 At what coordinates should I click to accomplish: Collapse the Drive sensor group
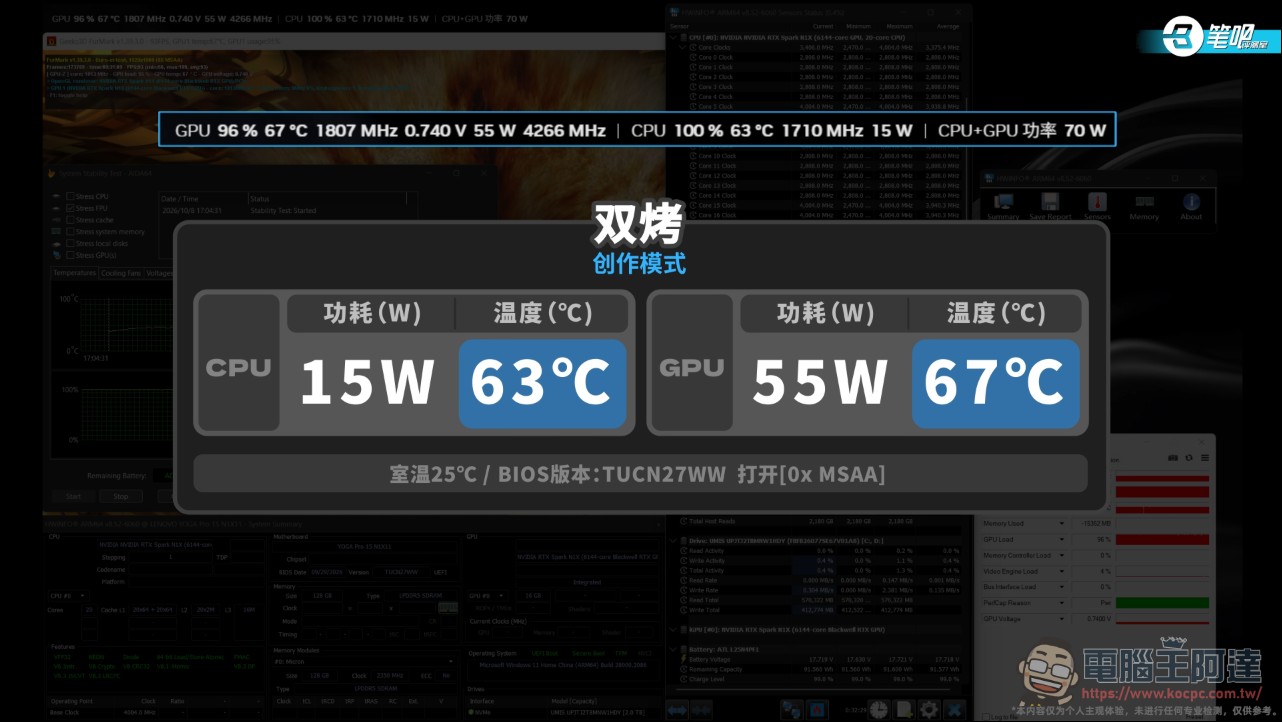[672, 541]
